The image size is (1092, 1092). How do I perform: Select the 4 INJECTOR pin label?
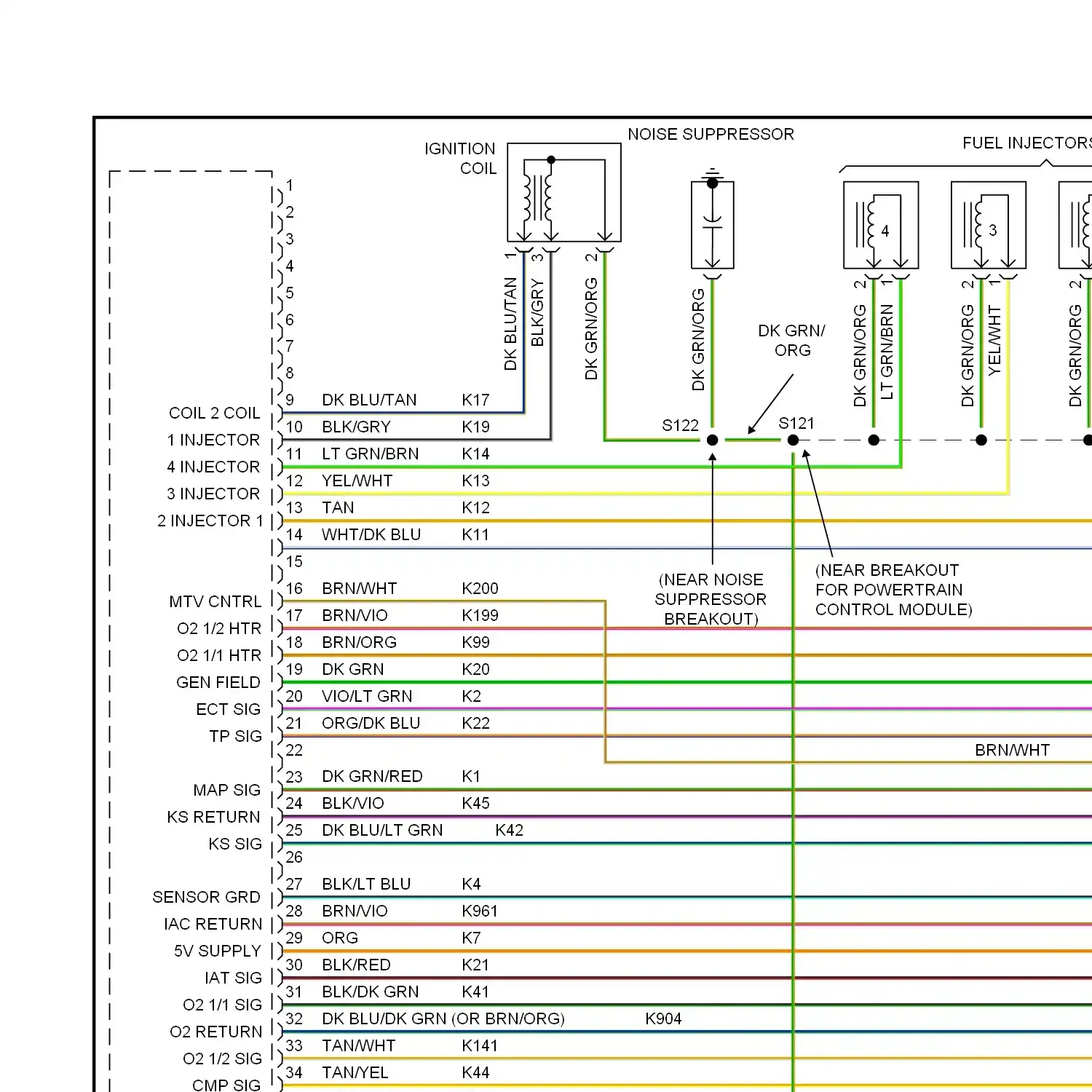(x=213, y=467)
